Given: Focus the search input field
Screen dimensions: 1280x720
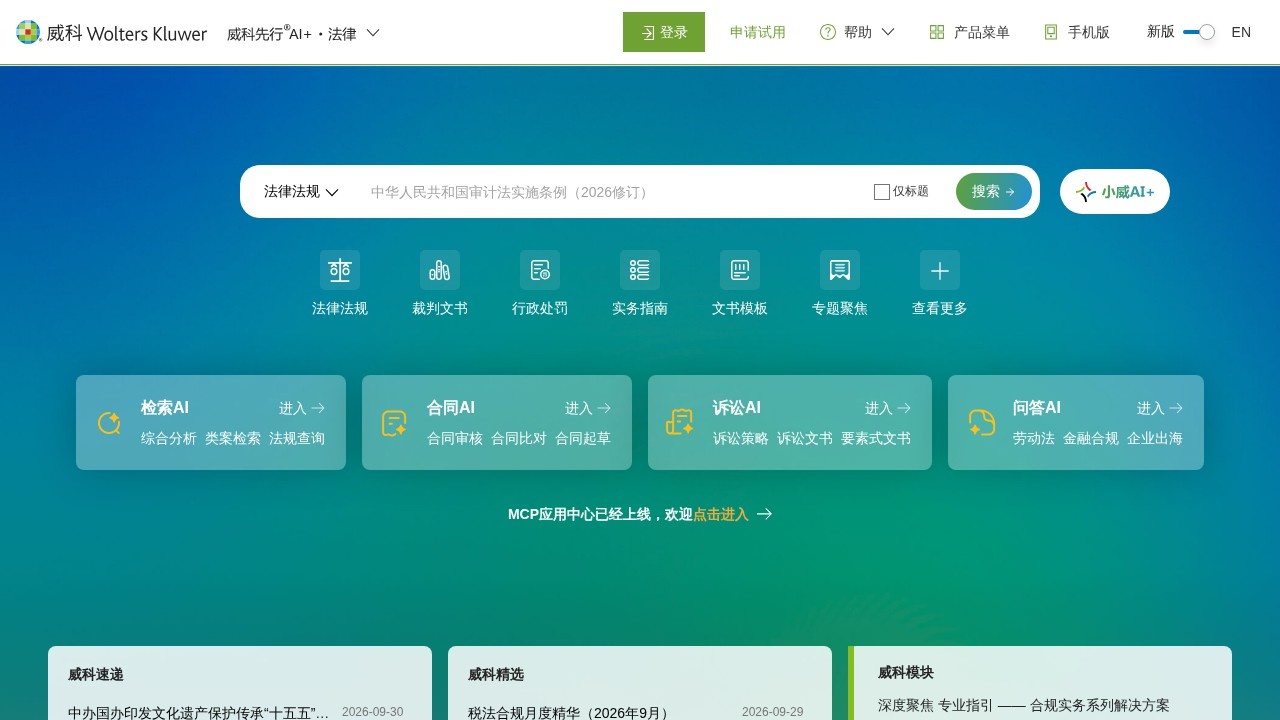Looking at the screenshot, I should (610, 192).
